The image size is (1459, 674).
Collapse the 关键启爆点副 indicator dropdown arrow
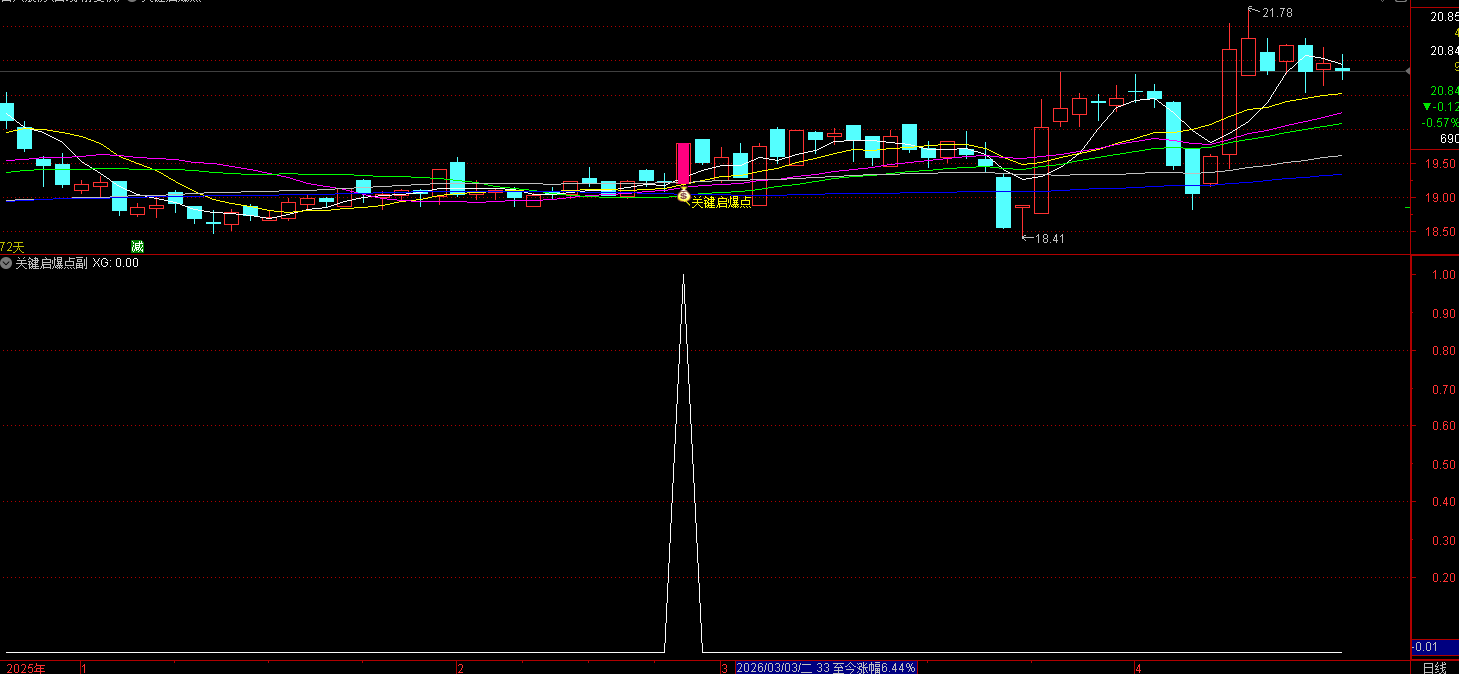[6, 263]
